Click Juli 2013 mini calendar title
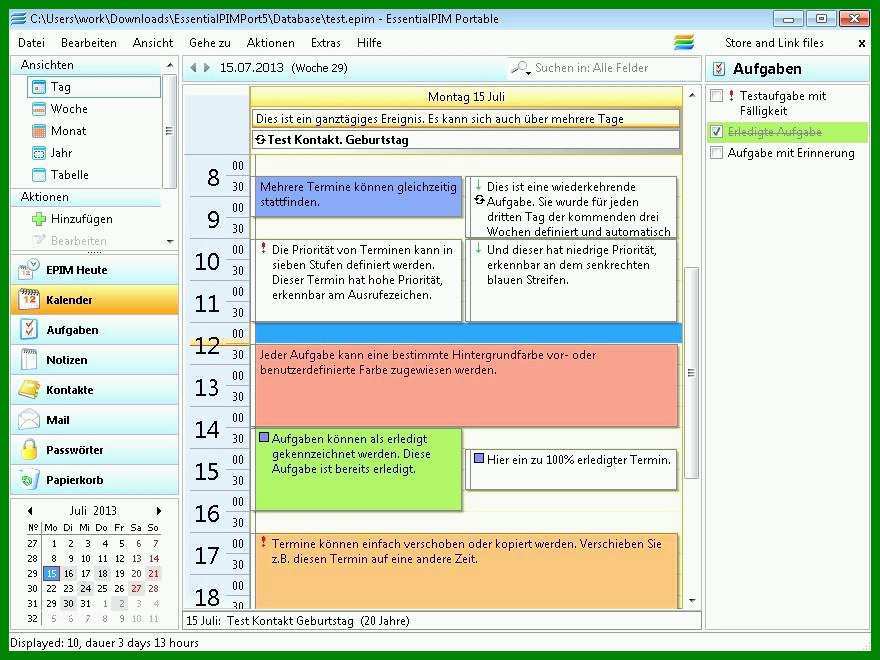Screen dimensions: 880x660 [x=93, y=511]
